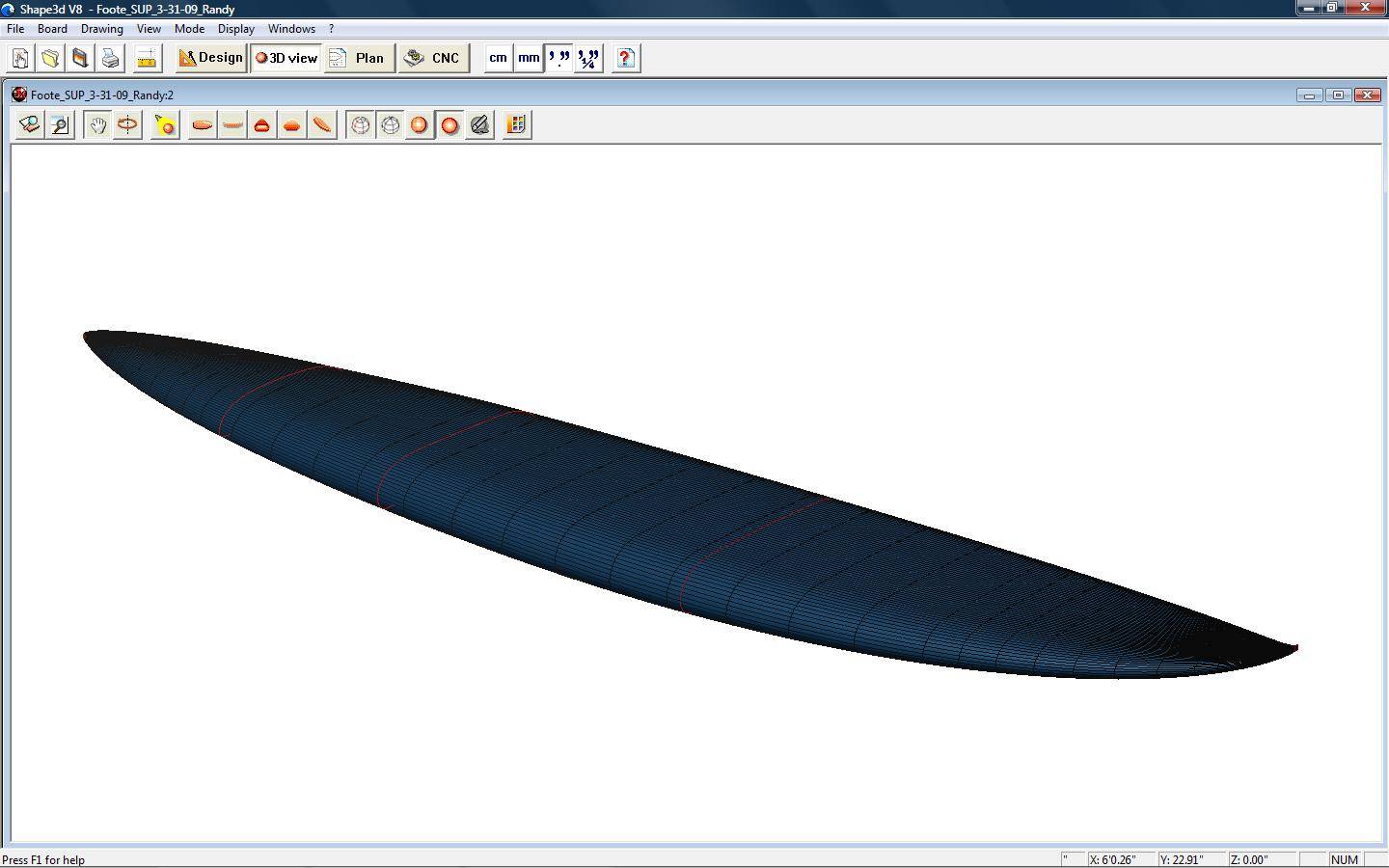Enable fractional inches unit display
Image resolution: width=1389 pixels, height=868 pixels.
(588, 59)
